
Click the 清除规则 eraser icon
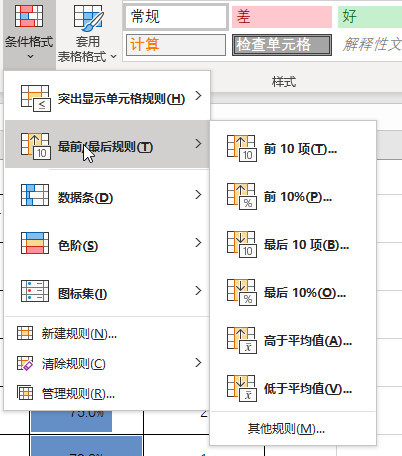(25, 363)
